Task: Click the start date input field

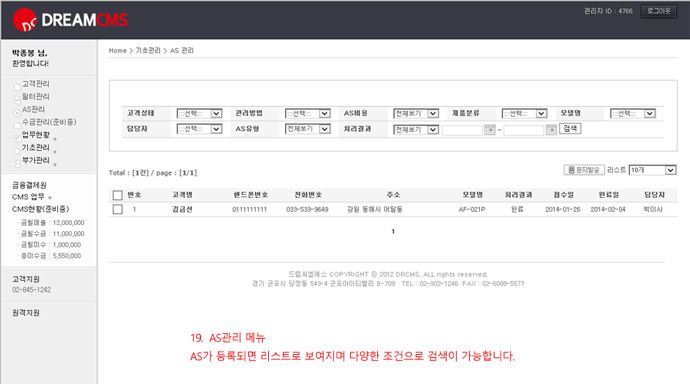Action: coord(462,130)
